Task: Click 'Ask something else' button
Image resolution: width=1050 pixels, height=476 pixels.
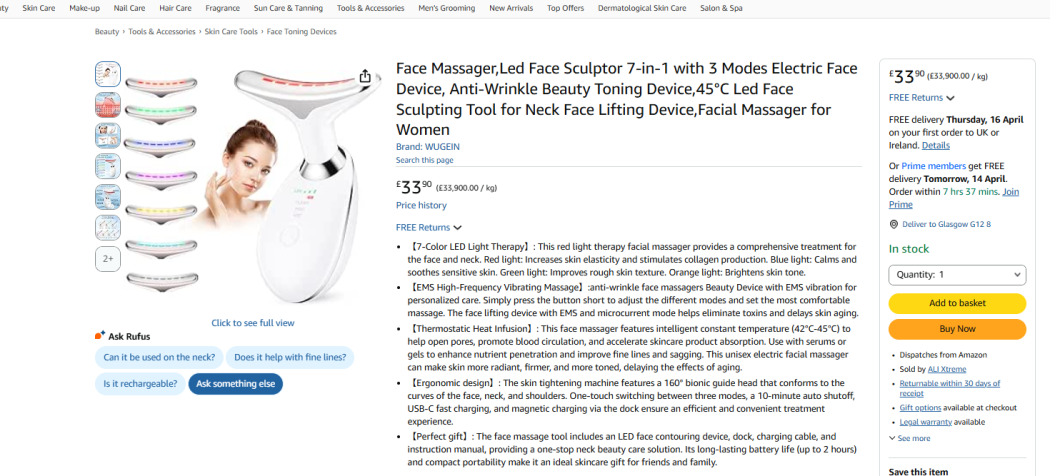Action: coord(236,383)
